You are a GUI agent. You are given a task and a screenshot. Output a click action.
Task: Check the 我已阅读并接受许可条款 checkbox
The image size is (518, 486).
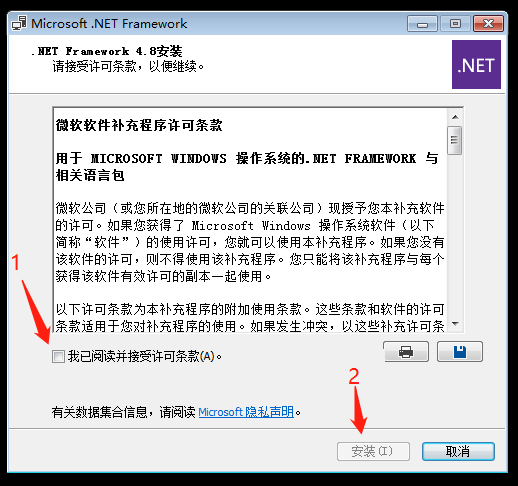pos(58,356)
